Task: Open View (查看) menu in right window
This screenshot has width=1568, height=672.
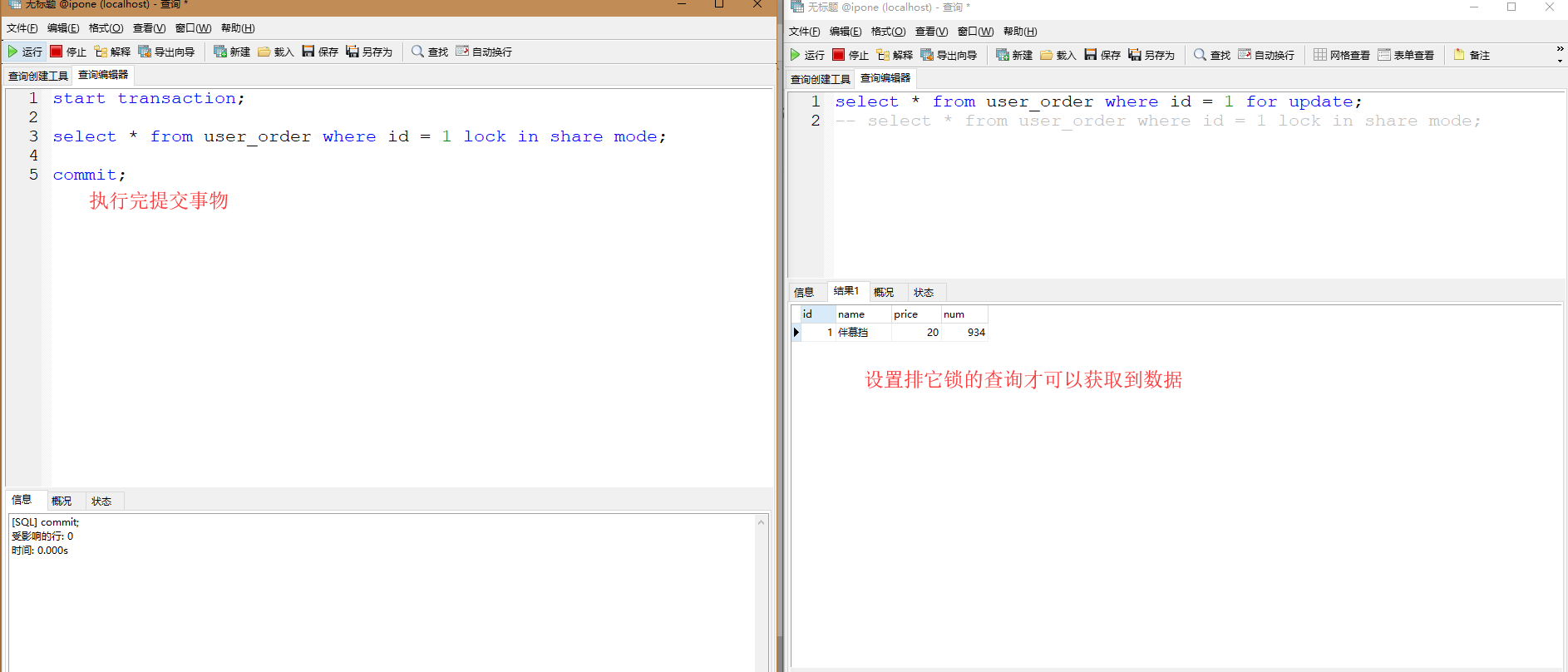Action: coord(931,32)
